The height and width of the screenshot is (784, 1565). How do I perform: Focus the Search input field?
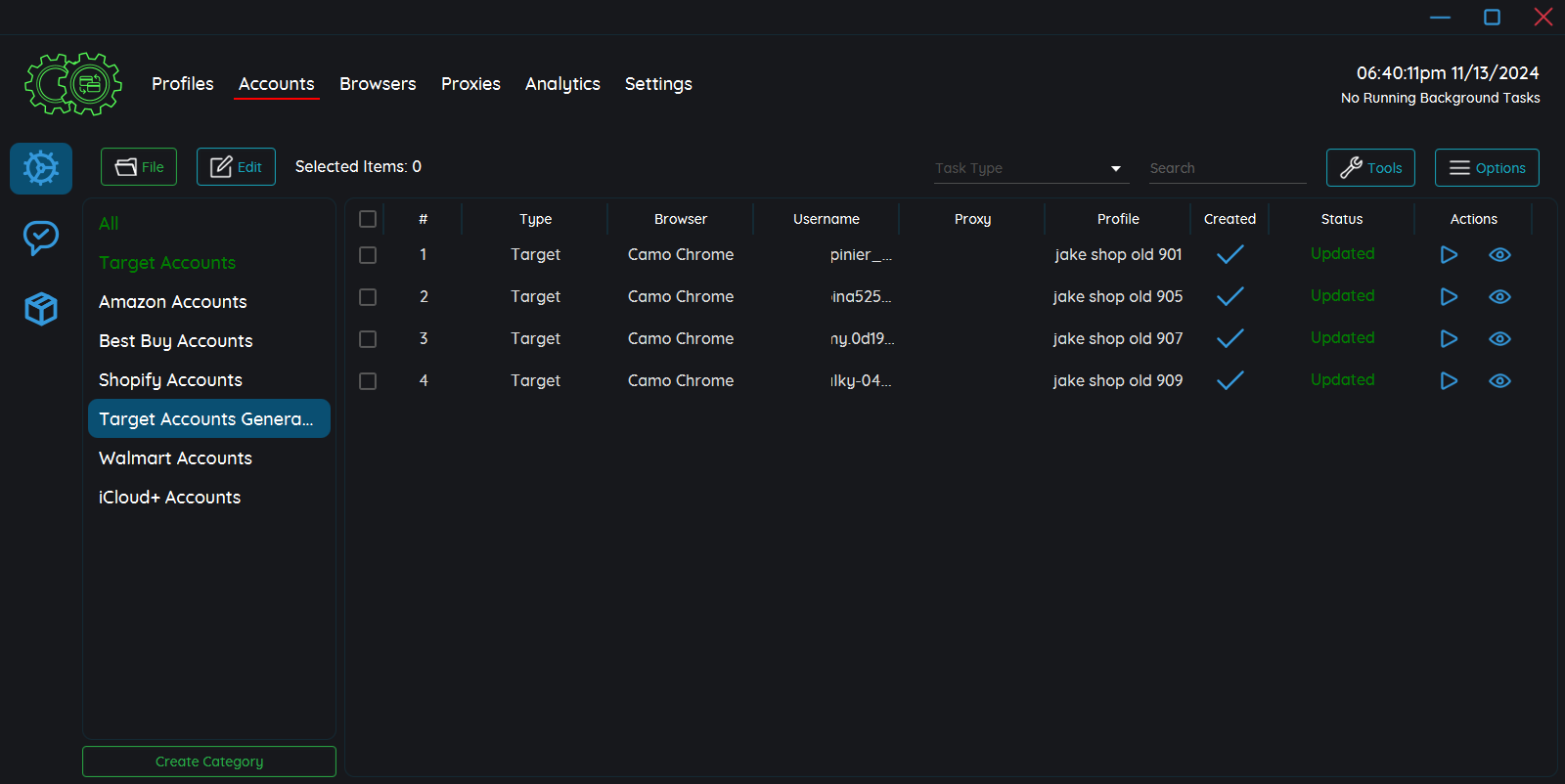(1227, 168)
